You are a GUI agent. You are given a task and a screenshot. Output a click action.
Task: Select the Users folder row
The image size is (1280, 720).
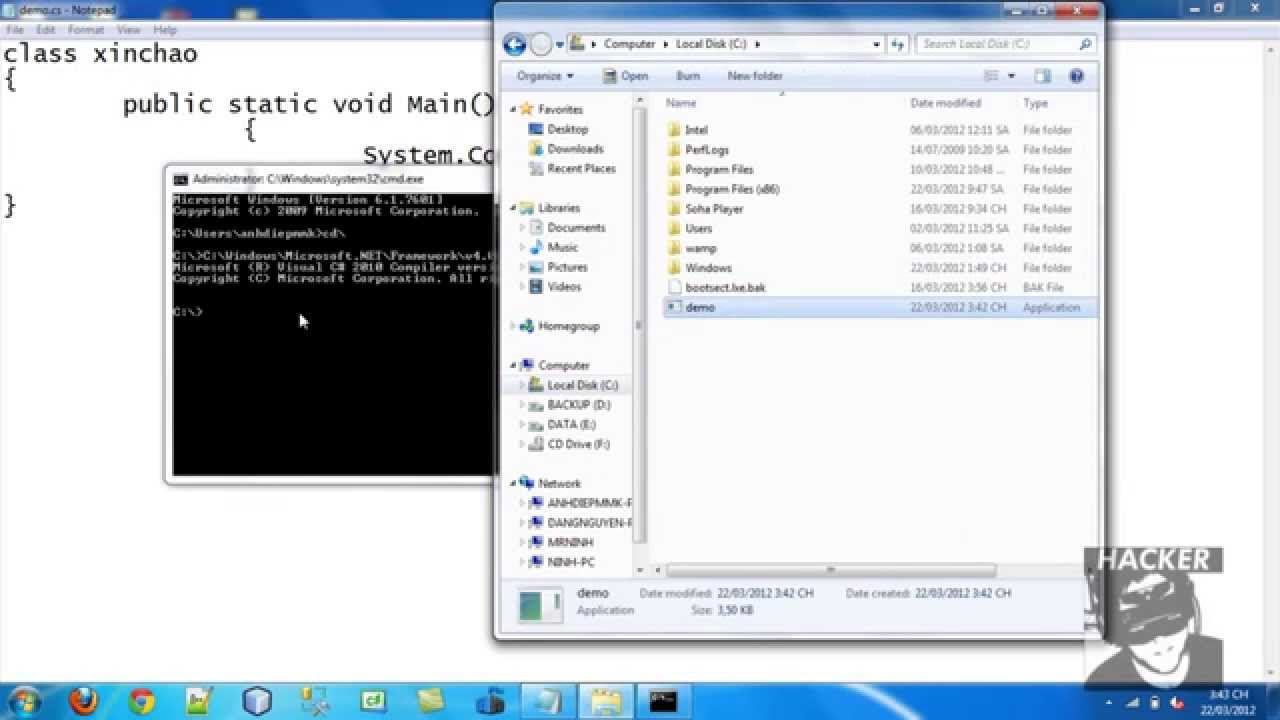pyautogui.click(x=879, y=228)
